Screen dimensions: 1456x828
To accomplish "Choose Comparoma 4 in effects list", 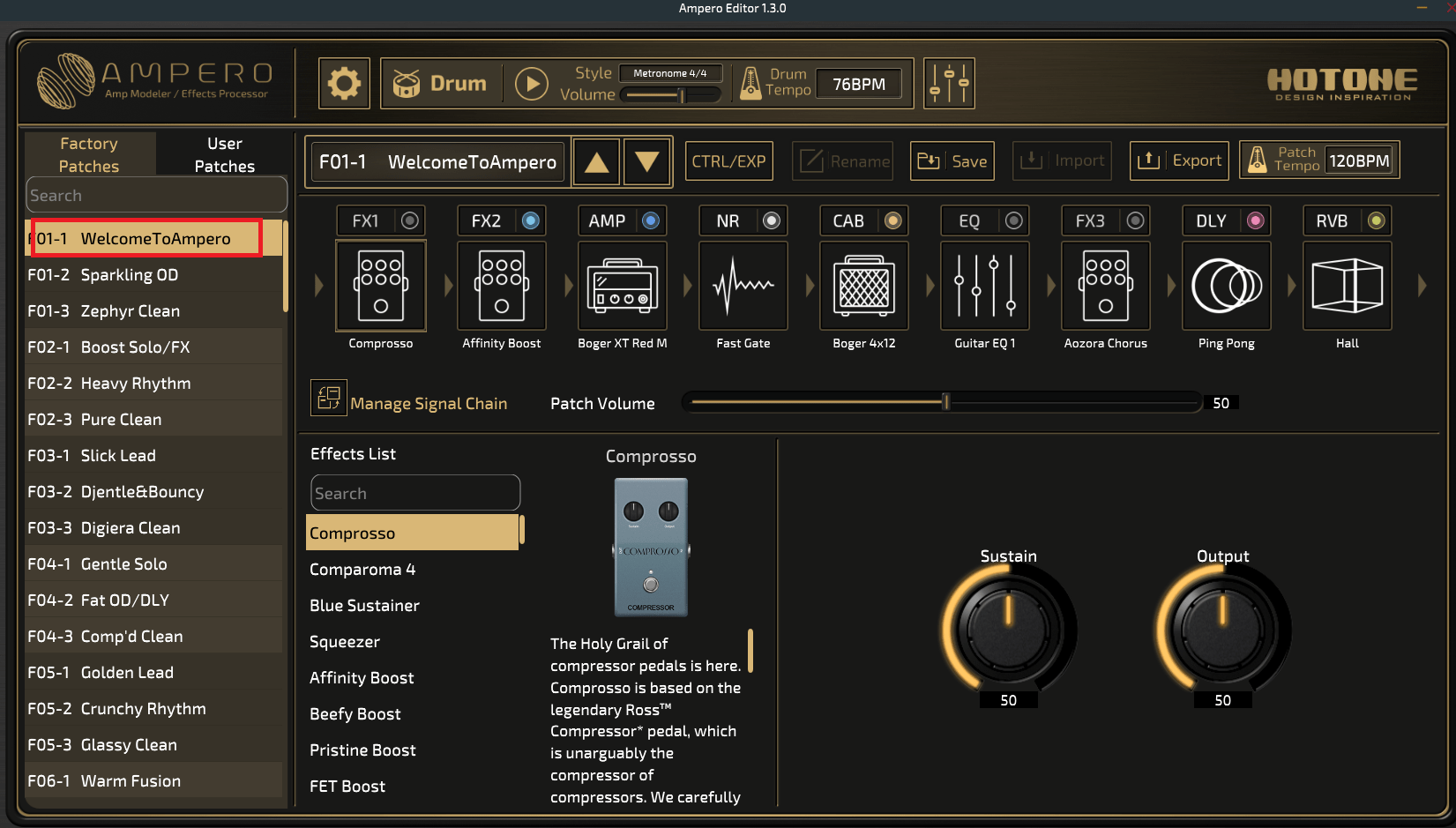I will 412,570.
